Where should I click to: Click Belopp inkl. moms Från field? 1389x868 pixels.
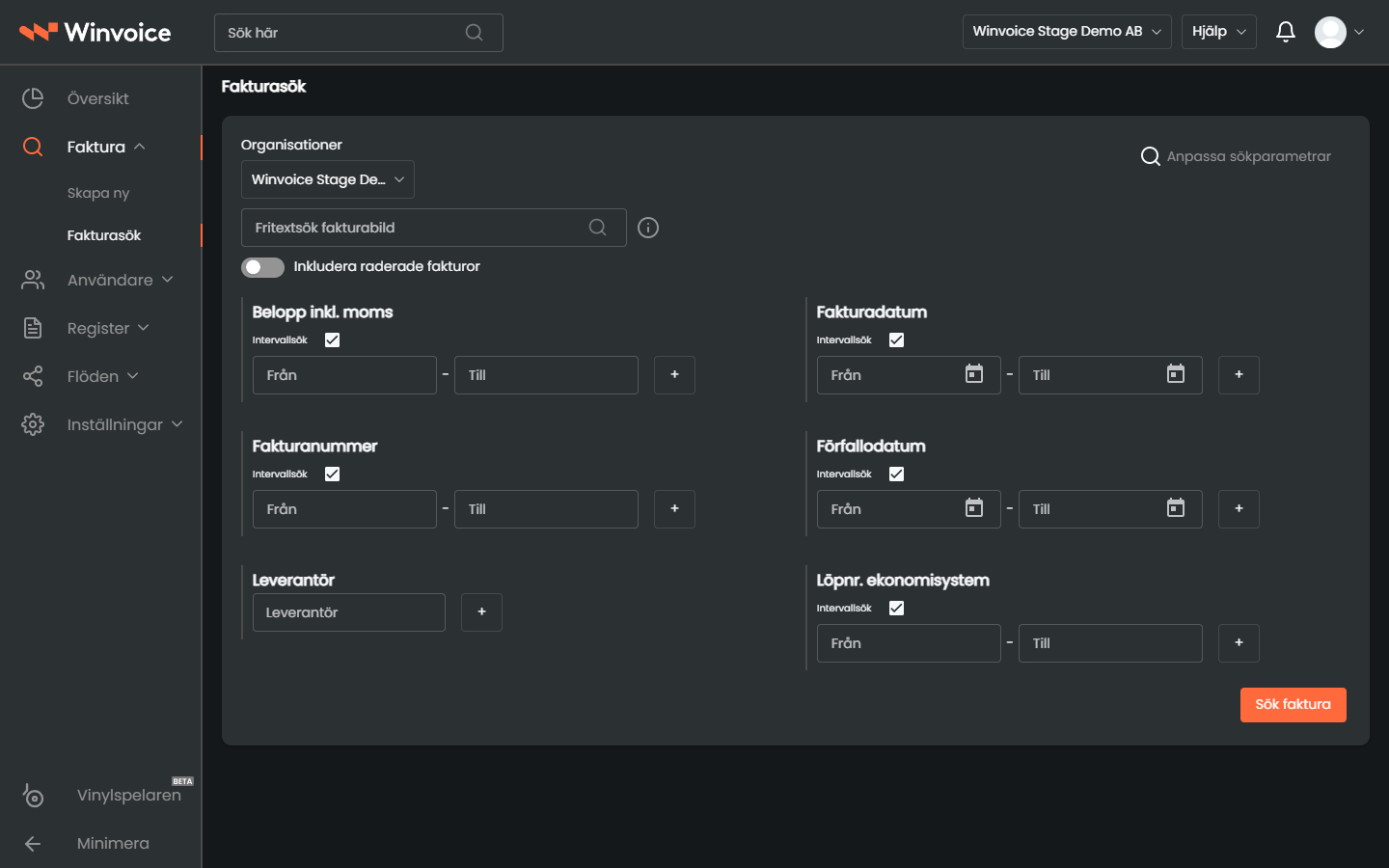tap(344, 375)
